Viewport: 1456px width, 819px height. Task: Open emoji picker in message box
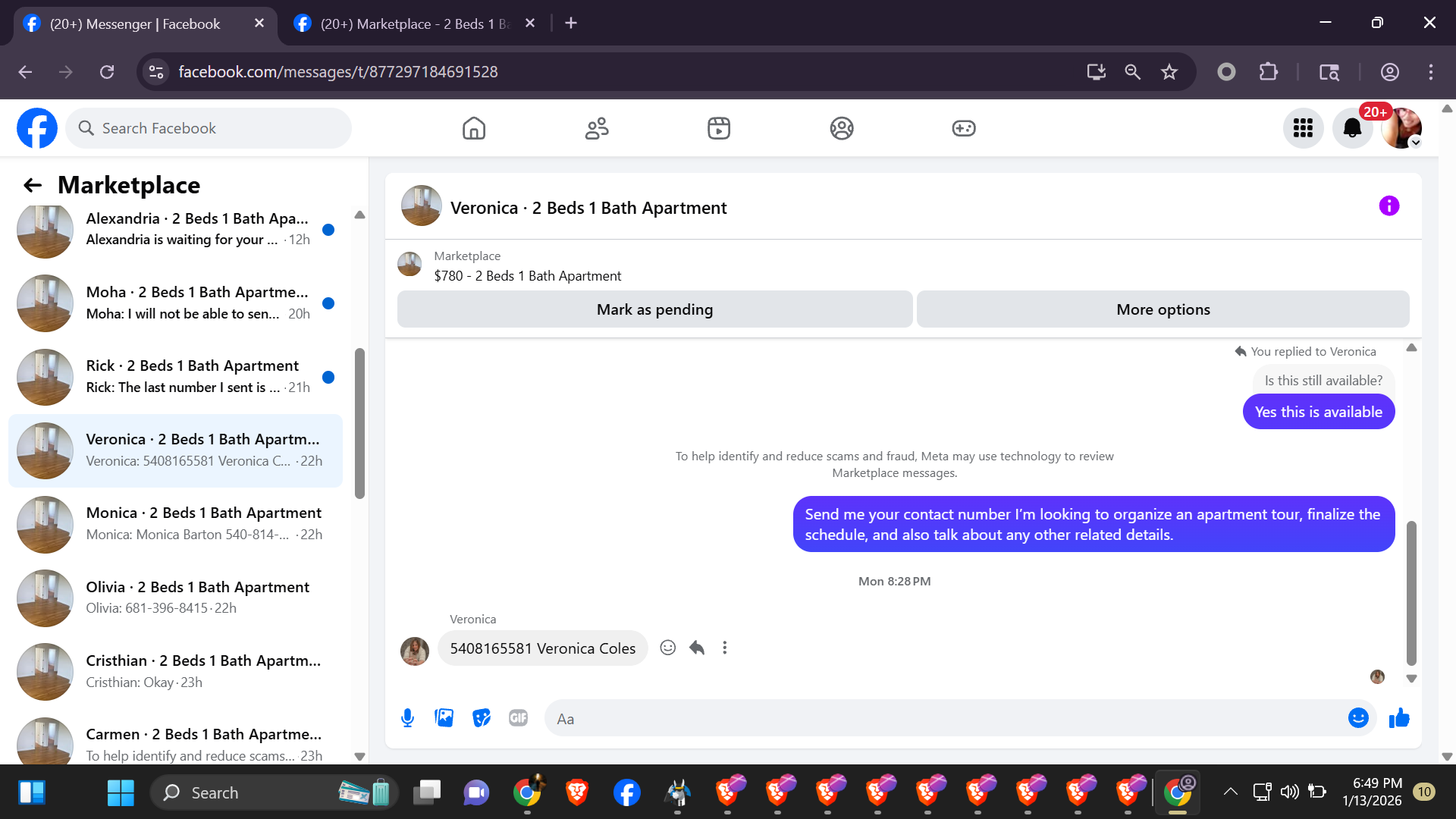[x=1358, y=717]
